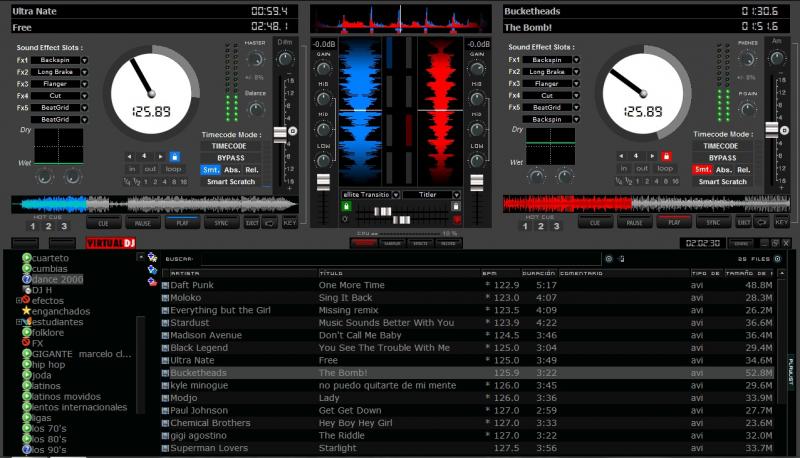Sort by the COMENTARIO column header
Viewport: 800px width, 458px height.
(x=624, y=273)
